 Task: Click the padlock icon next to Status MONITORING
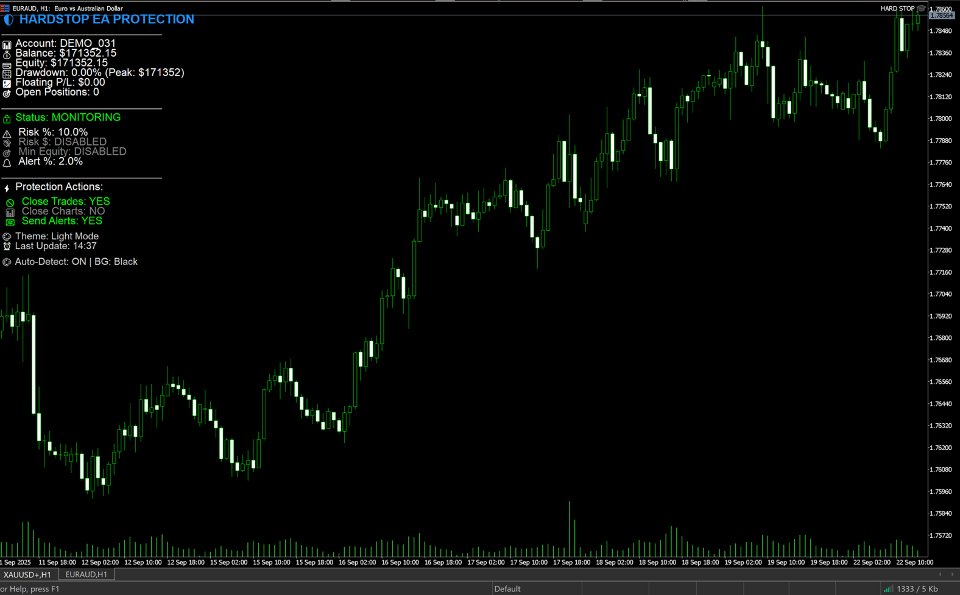tap(8, 117)
